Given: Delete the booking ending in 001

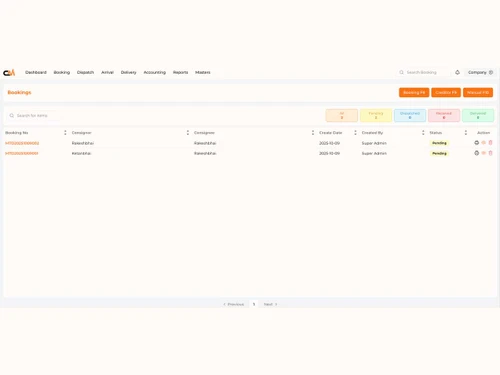Looking at the screenshot, I should [x=490, y=153].
